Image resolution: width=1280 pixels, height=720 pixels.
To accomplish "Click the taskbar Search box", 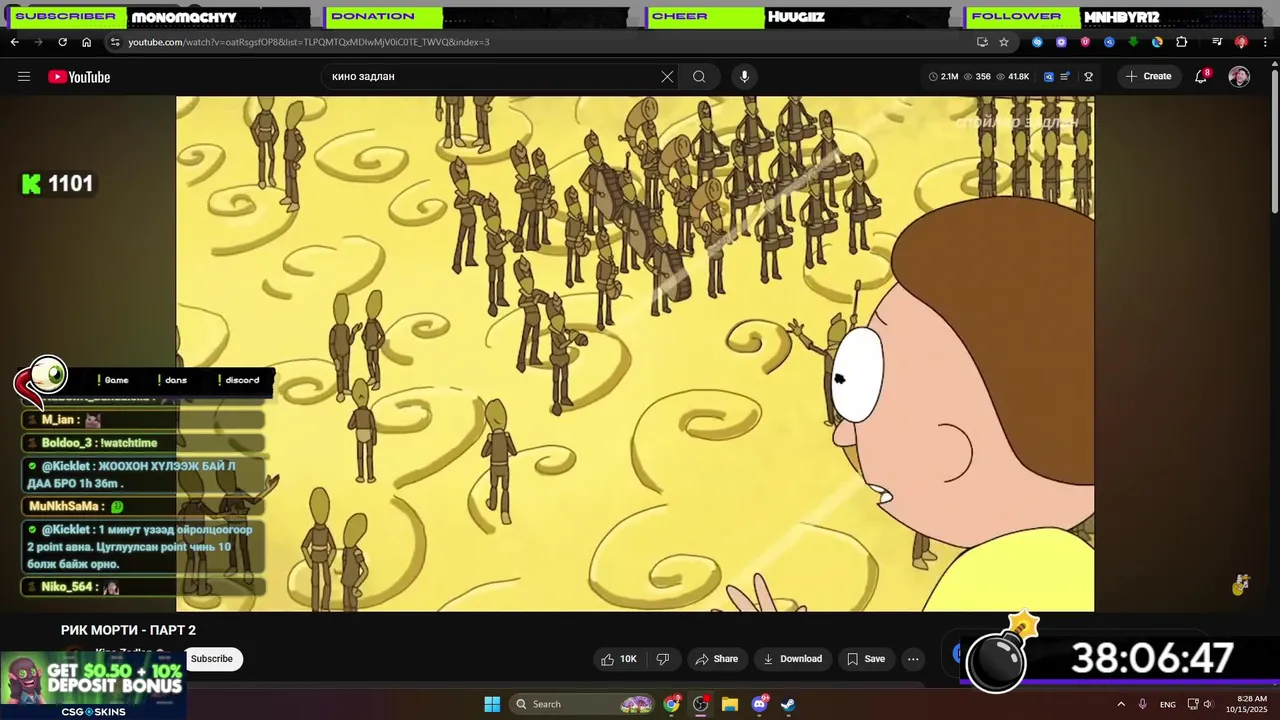I will pos(584,704).
